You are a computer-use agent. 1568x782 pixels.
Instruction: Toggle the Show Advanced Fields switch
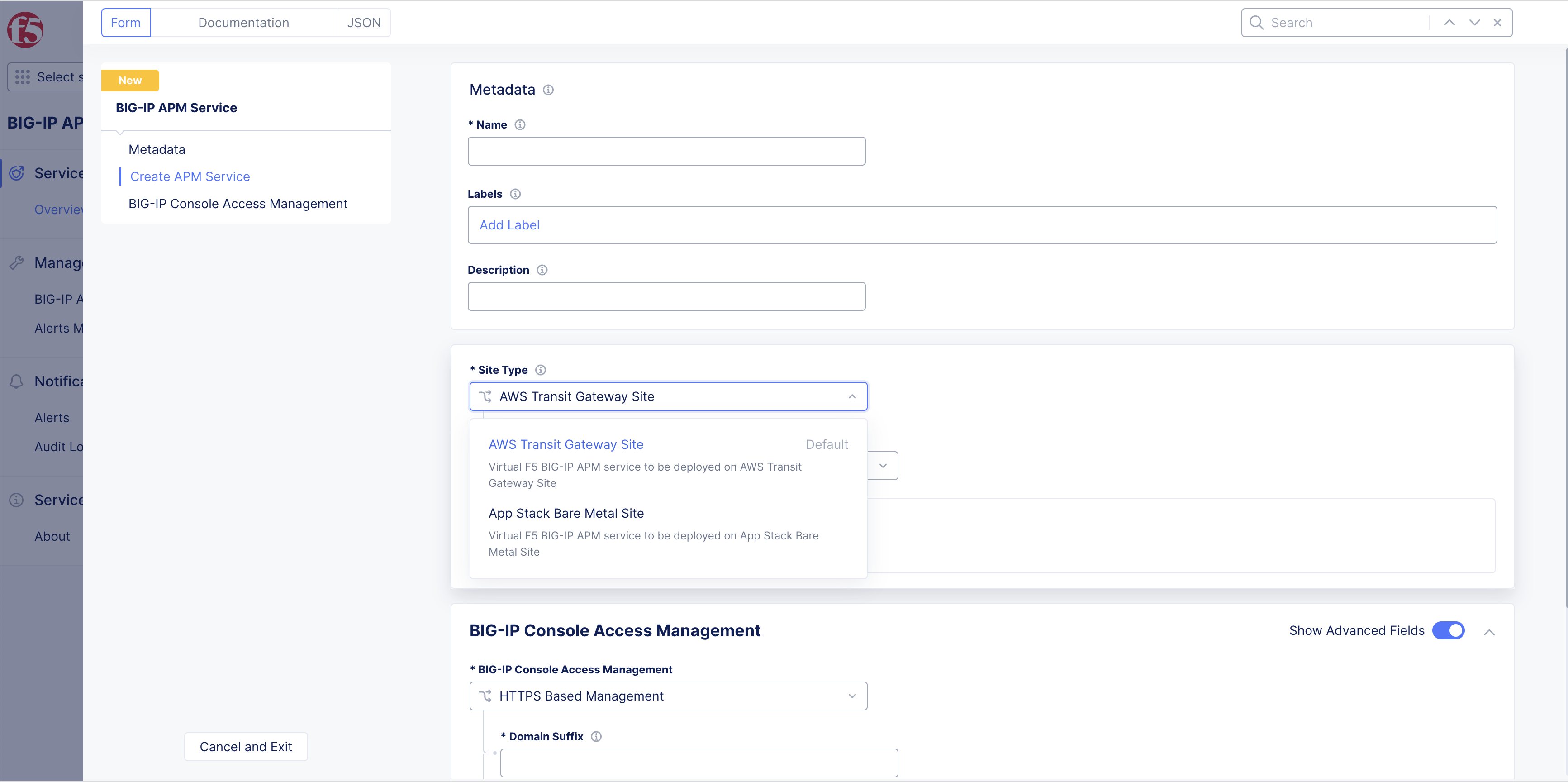tap(1448, 630)
